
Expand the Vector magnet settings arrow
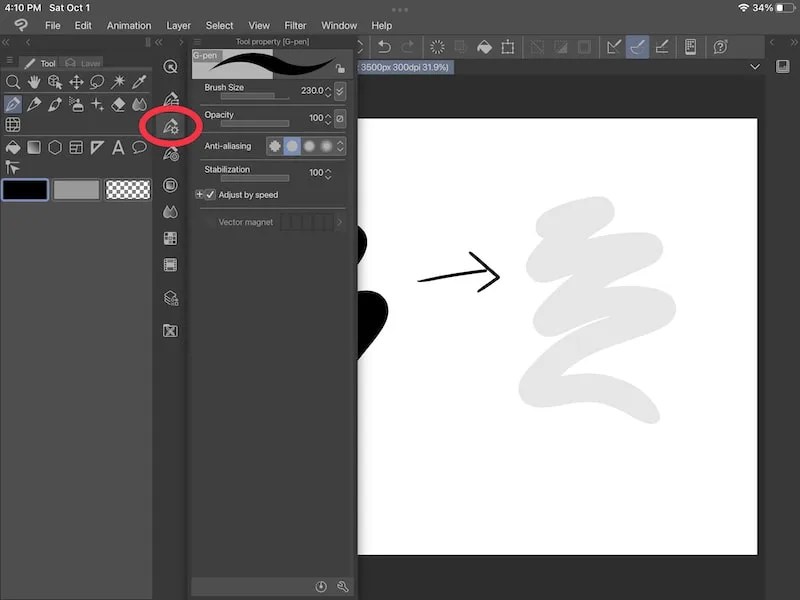pos(341,222)
